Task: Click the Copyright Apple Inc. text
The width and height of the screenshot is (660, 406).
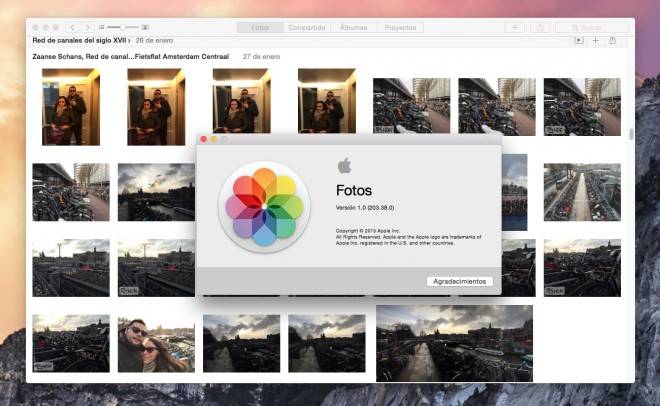Action: tap(408, 237)
